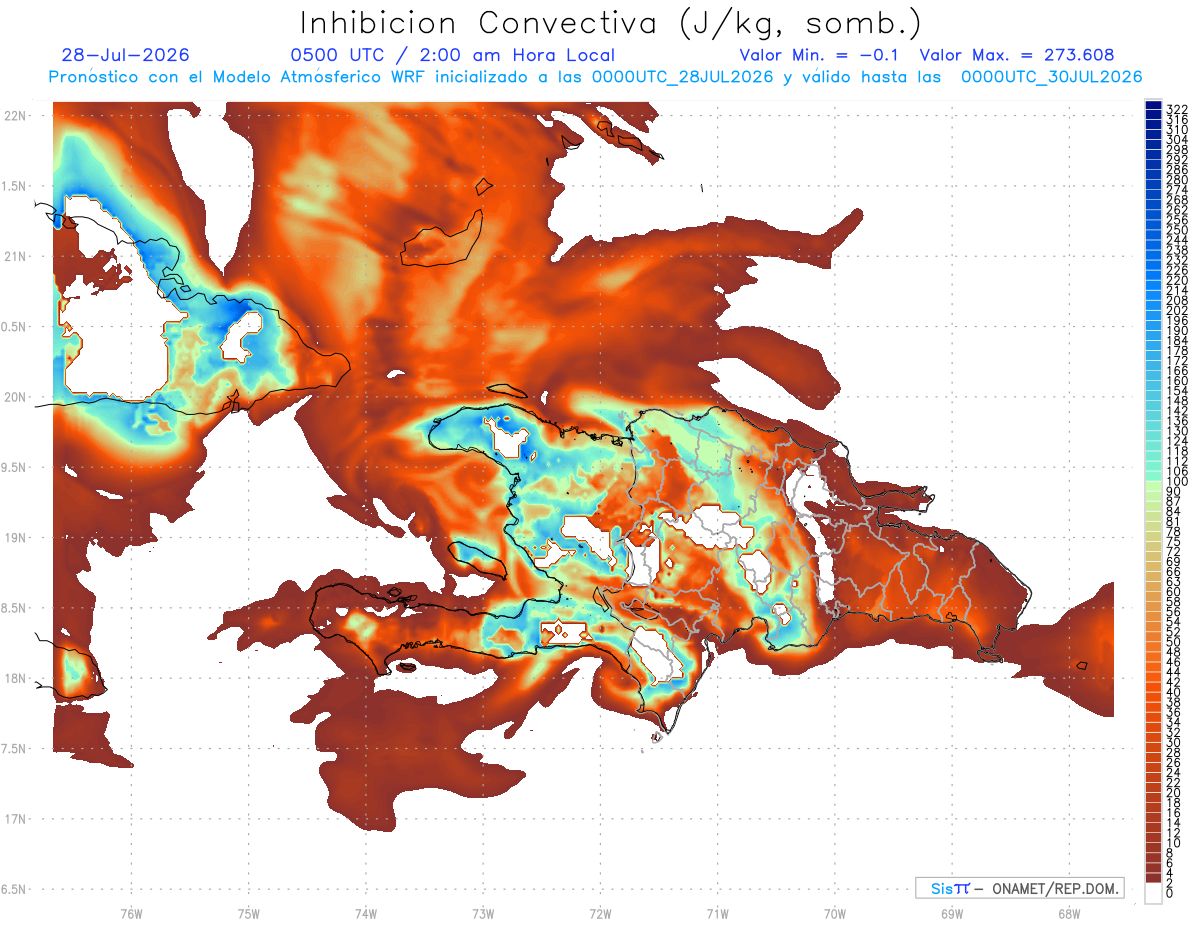Click the '72W' longitude label
Viewport: 1200px width, 927px height.
click(600, 913)
